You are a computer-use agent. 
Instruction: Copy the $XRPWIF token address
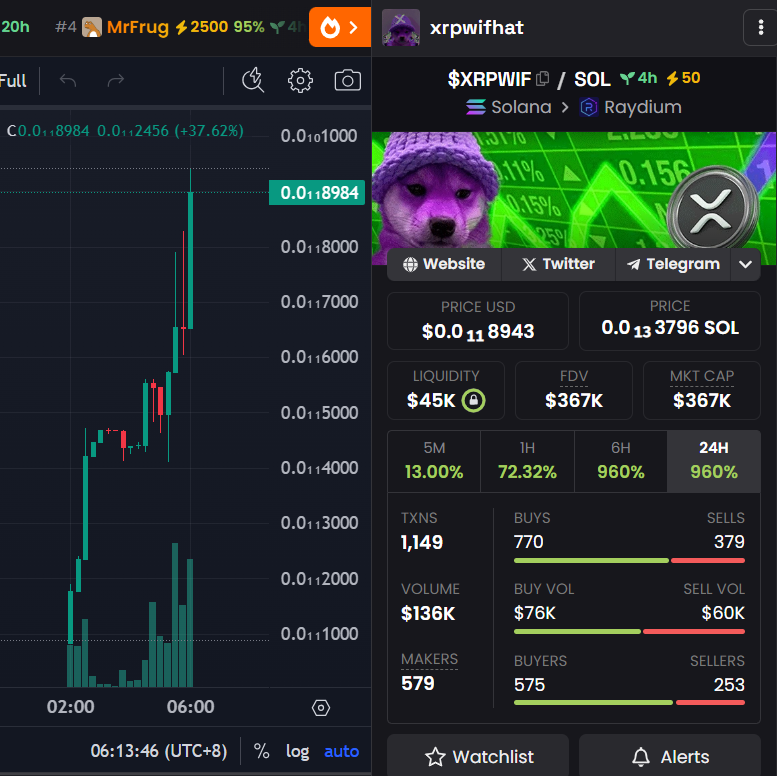click(x=543, y=78)
